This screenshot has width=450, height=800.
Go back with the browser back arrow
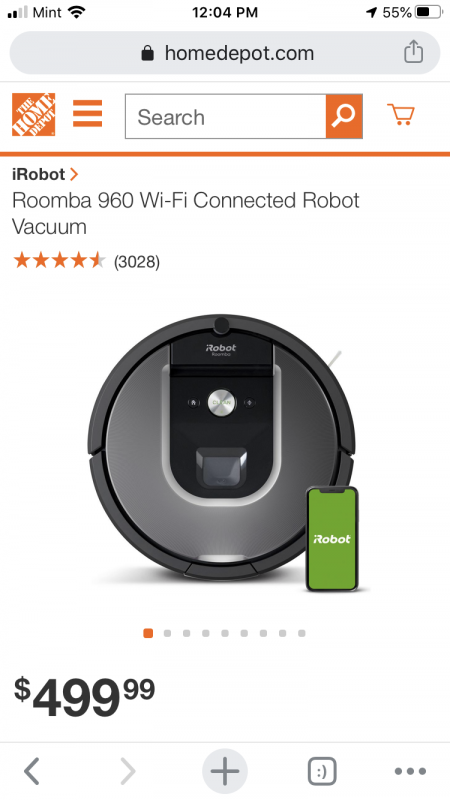pos(32,771)
